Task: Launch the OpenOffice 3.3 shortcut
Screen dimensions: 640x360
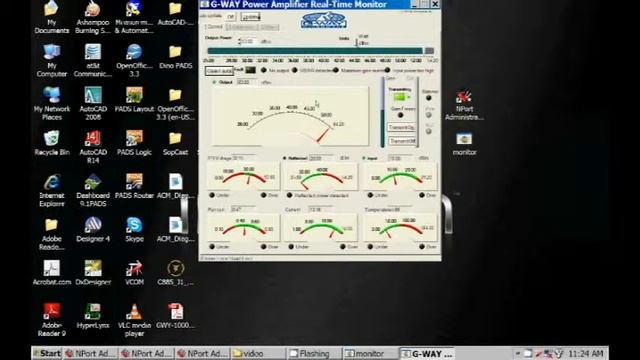Action: [134, 60]
